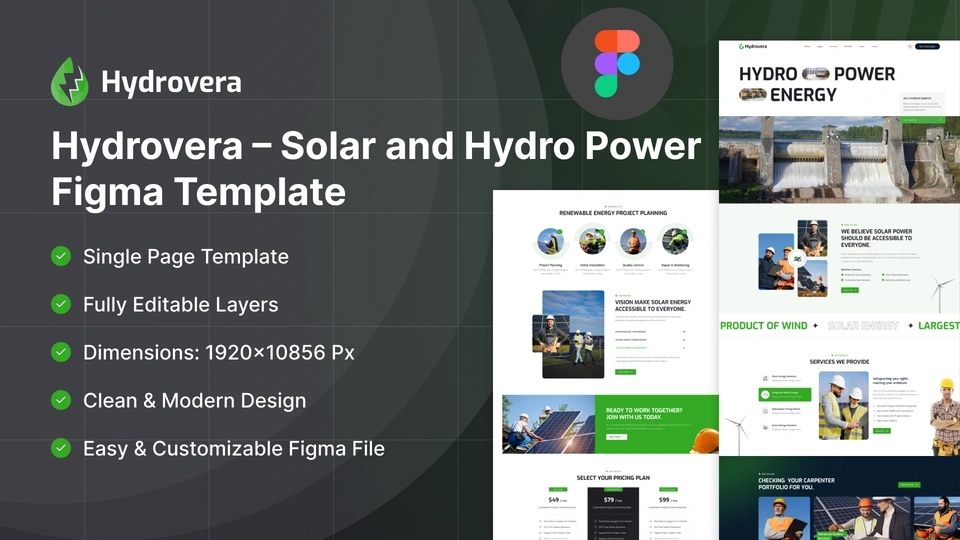Click the RENEWABLE ENERGY PROJECT PLANNING heading

point(613,213)
